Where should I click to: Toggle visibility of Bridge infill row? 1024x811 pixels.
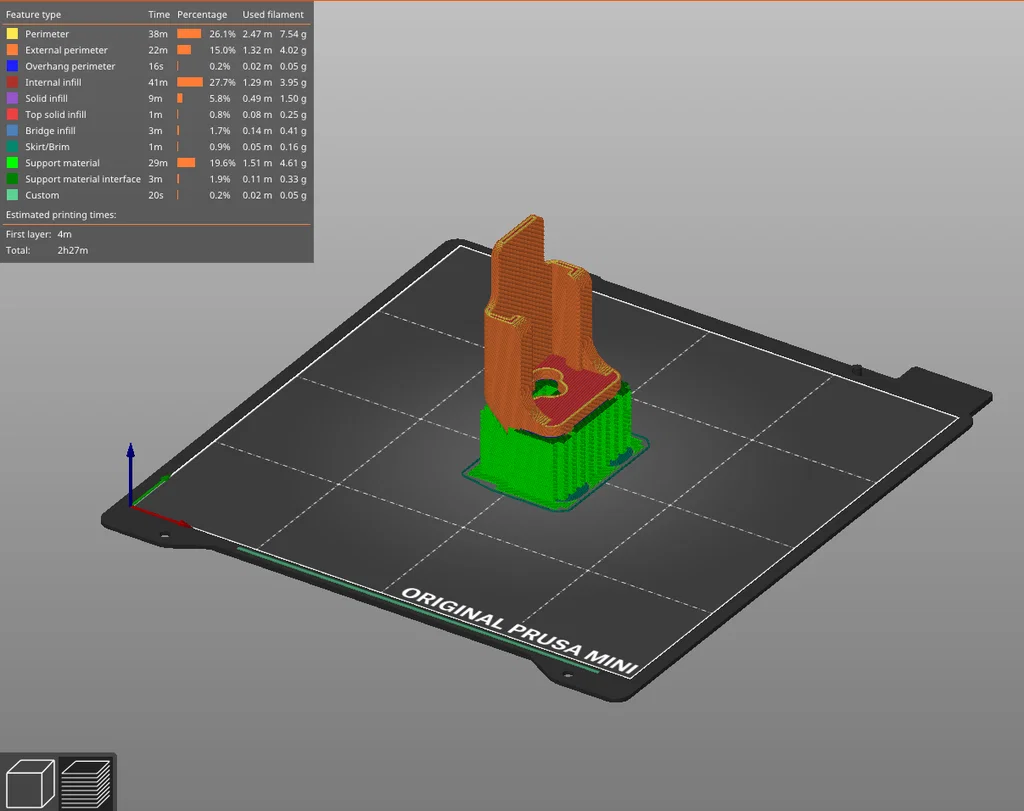coord(156,131)
